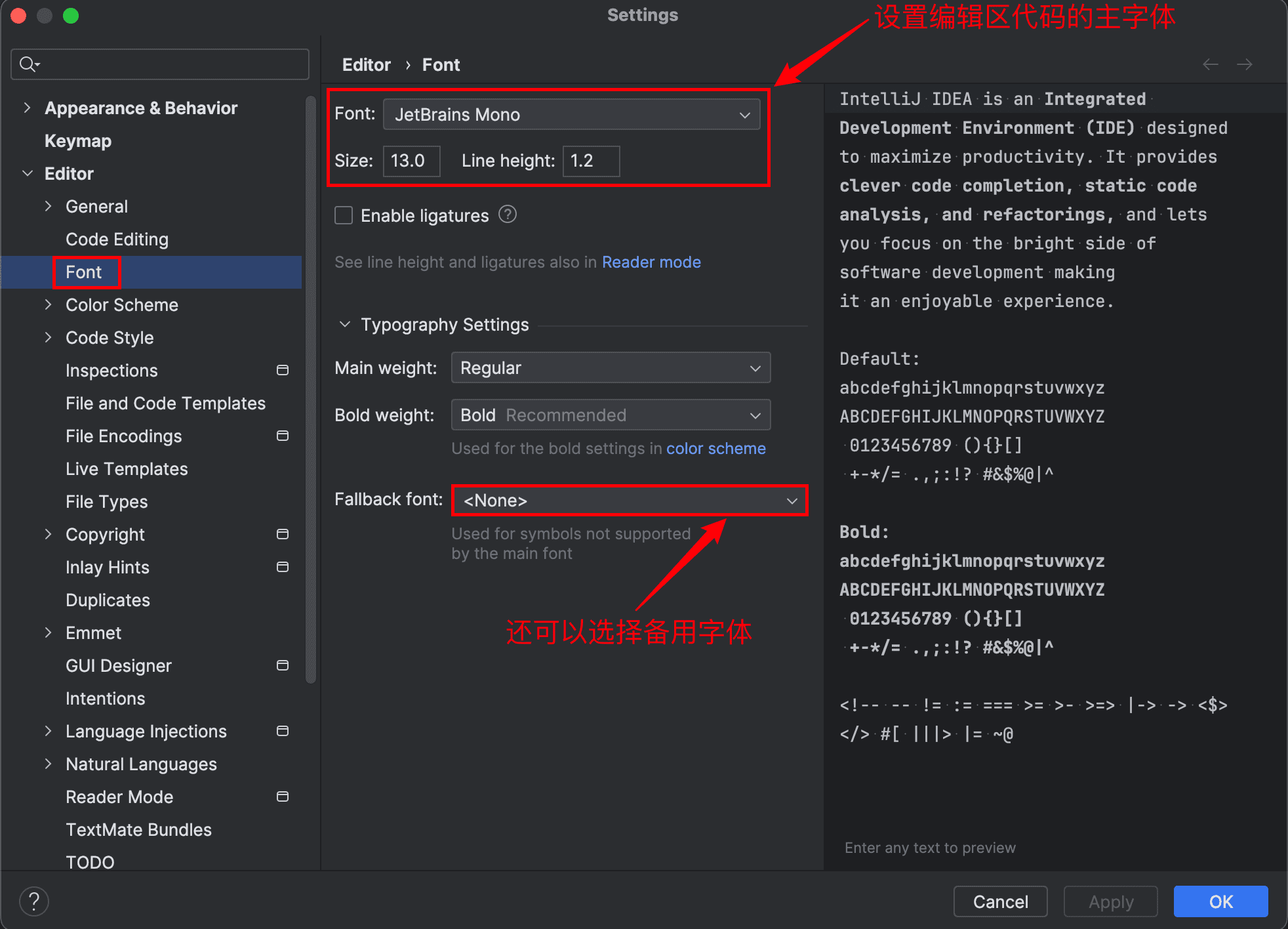The width and height of the screenshot is (1288, 929).
Task: Focus the settings search field
Action: 160,64
